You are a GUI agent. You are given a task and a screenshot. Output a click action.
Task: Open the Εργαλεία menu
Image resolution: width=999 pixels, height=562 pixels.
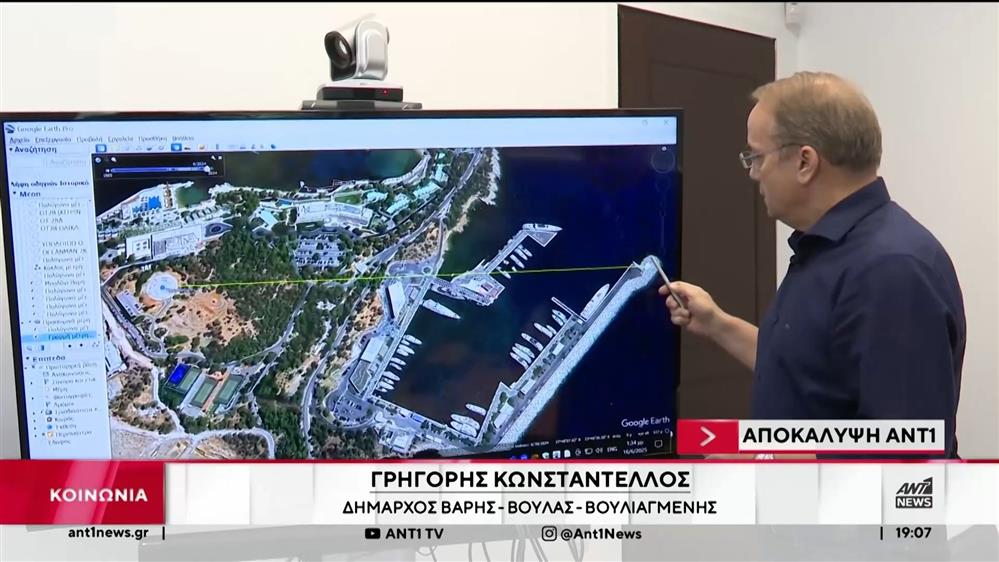point(120,139)
